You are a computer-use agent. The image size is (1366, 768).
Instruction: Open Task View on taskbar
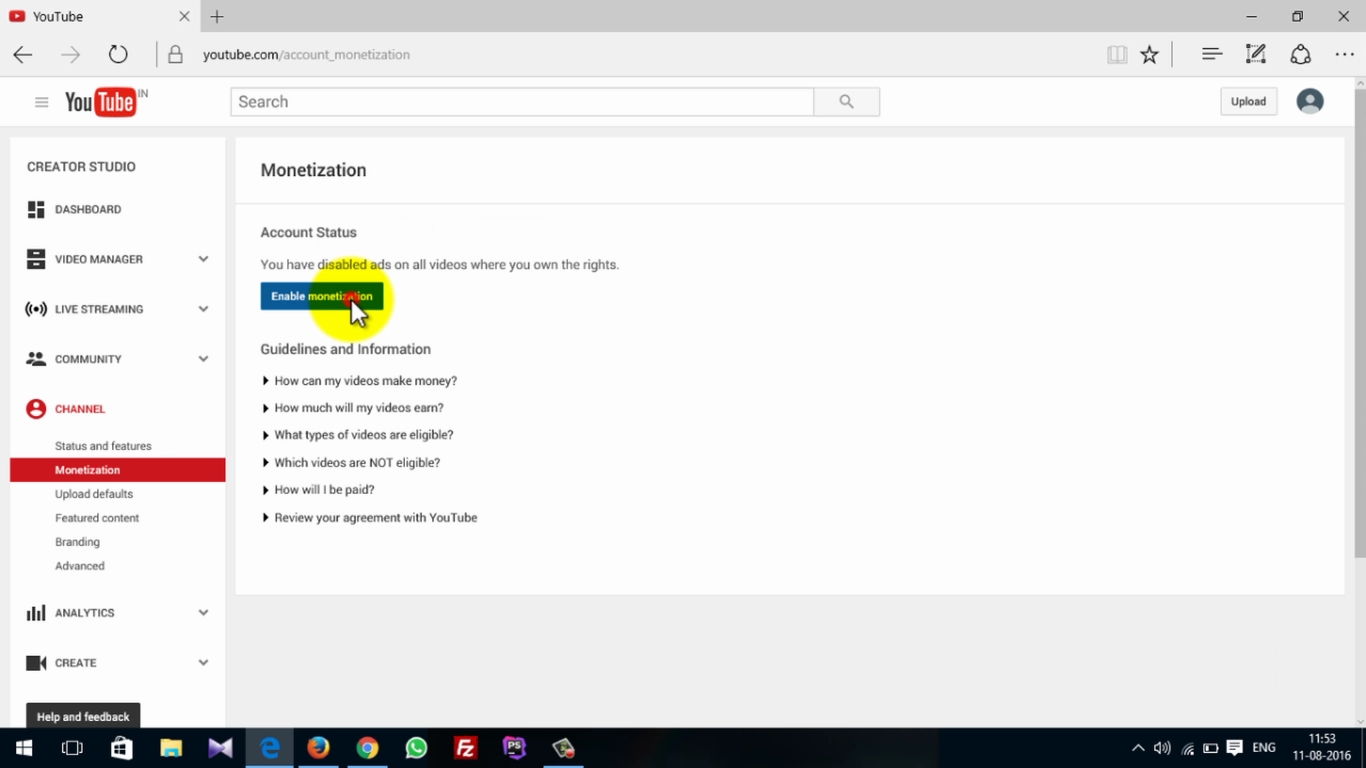coord(72,748)
